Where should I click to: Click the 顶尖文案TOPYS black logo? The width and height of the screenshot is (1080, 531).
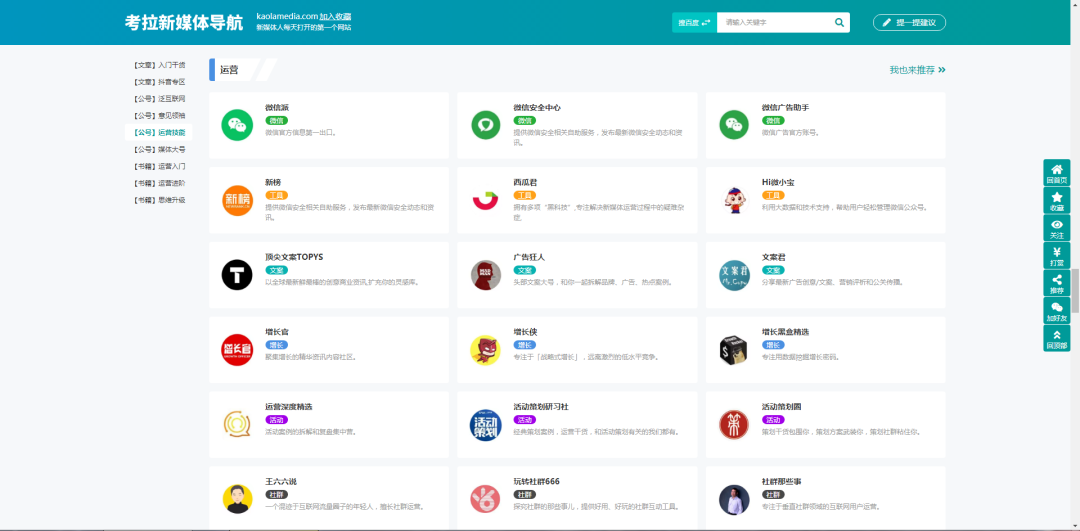point(237,275)
